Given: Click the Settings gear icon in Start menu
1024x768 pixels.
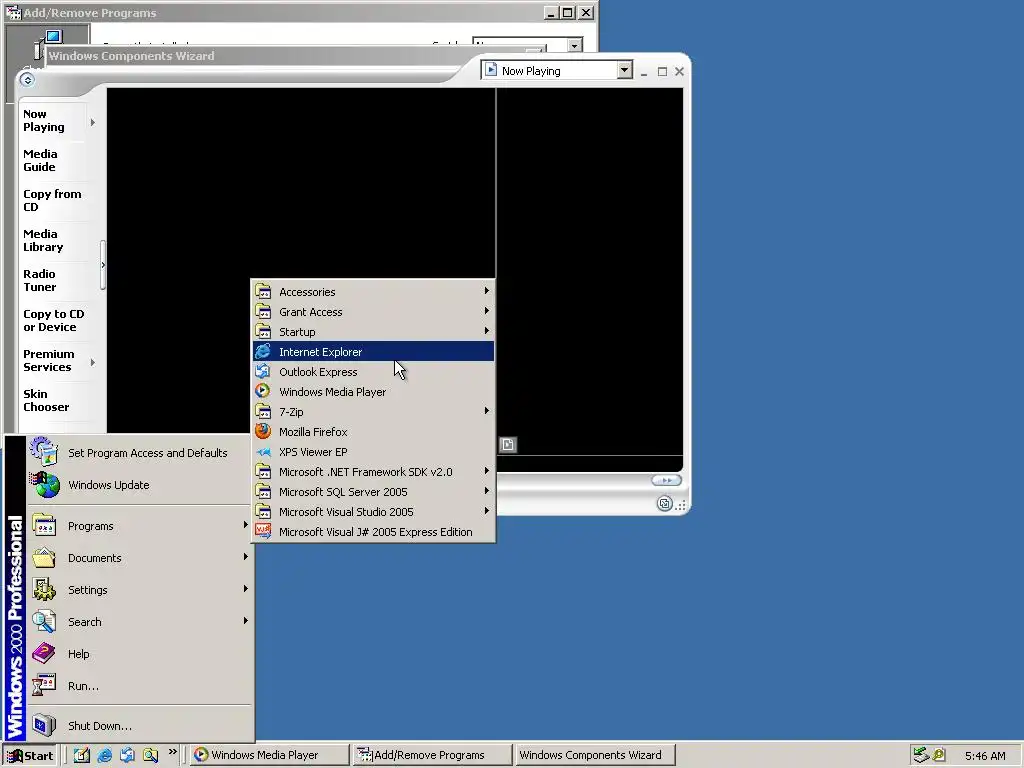Looking at the screenshot, I should tap(44, 589).
